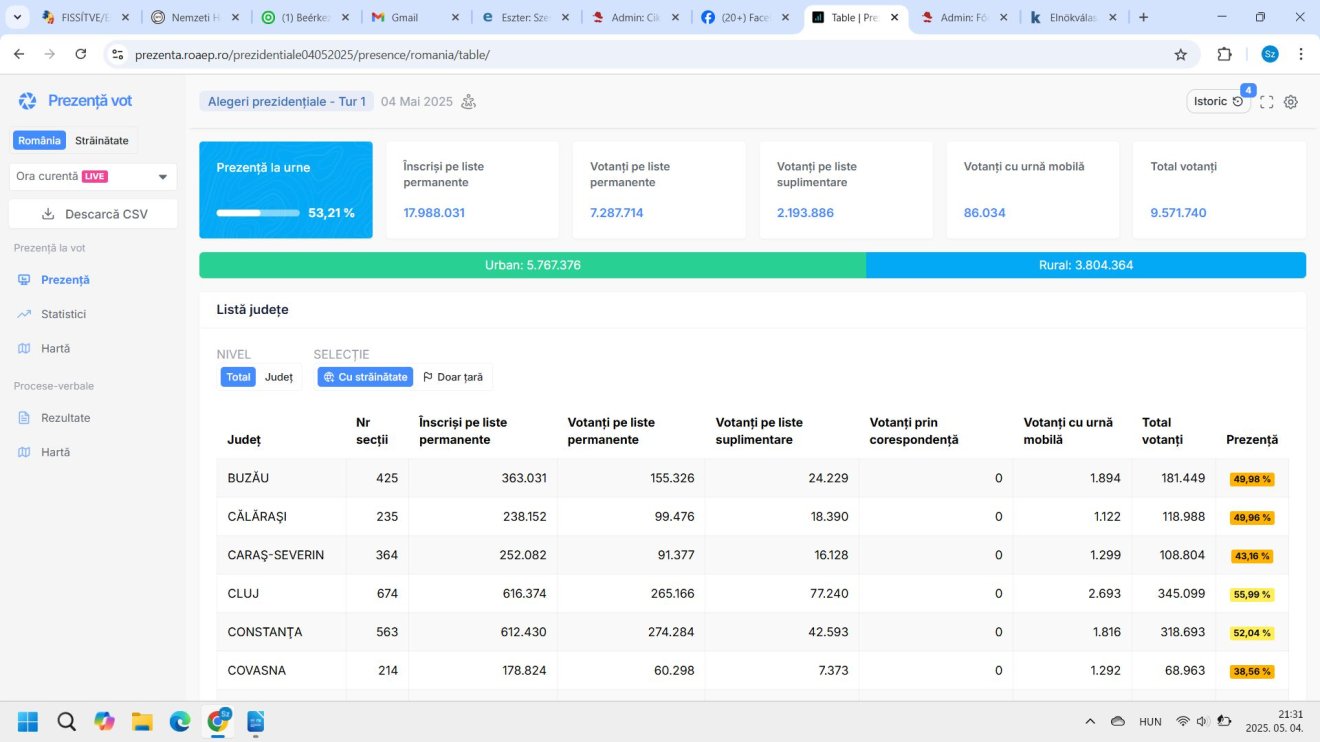Click the CLUJ row name
Viewport: 1320px width, 742px height.
pyautogui.click(x=243, y=594)
